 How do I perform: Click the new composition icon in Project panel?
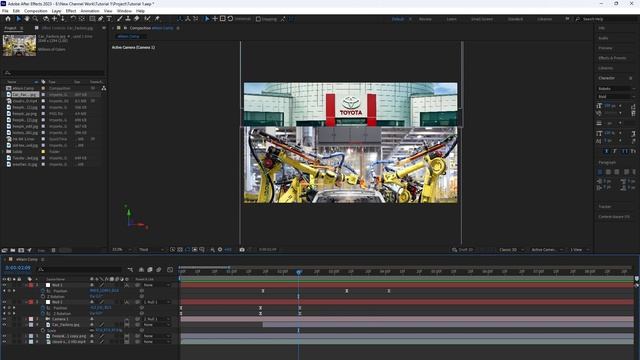coord(21,250)
